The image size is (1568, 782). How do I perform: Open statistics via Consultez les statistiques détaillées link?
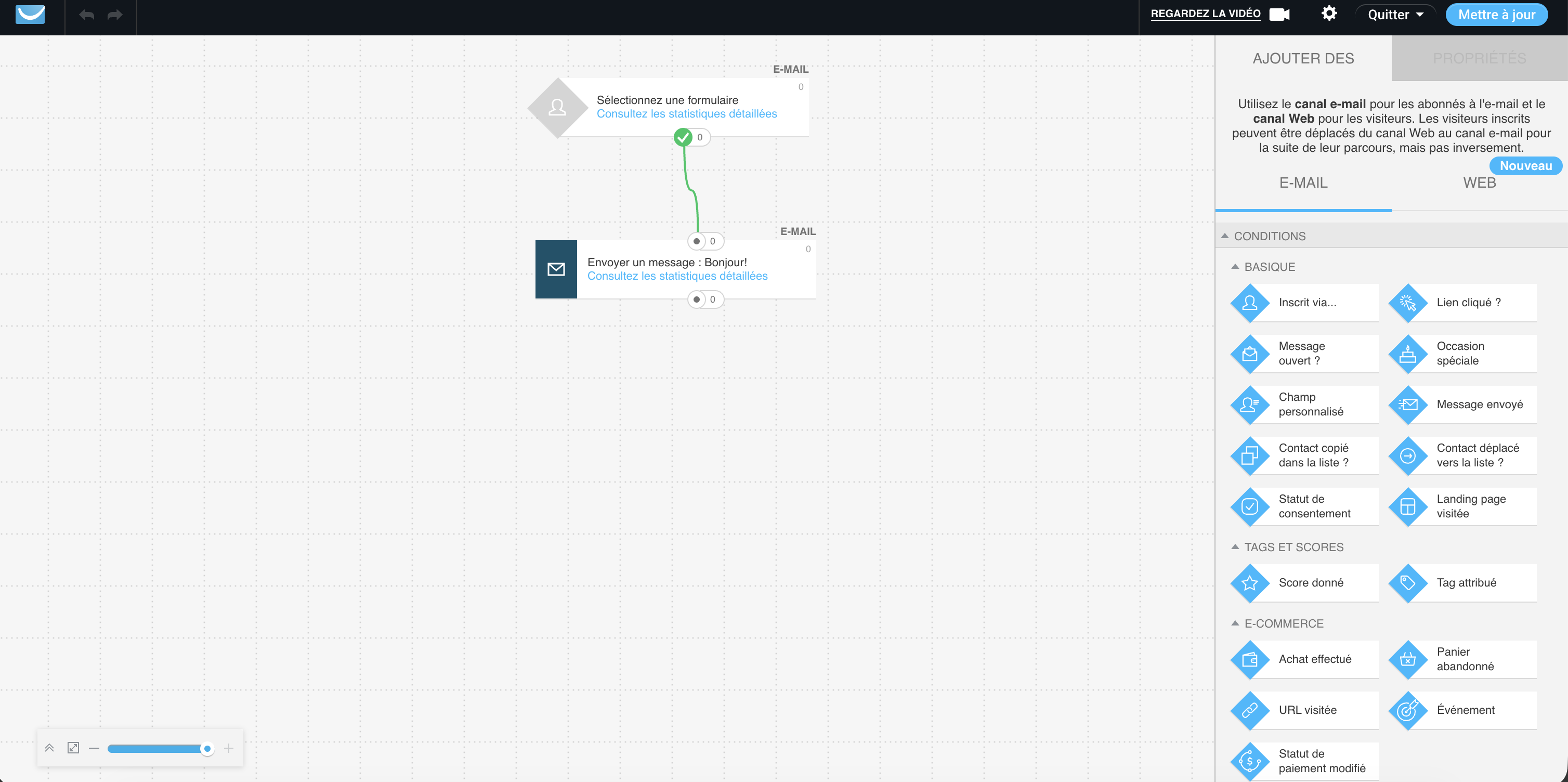pyautogui.click(x=687, y=113)
